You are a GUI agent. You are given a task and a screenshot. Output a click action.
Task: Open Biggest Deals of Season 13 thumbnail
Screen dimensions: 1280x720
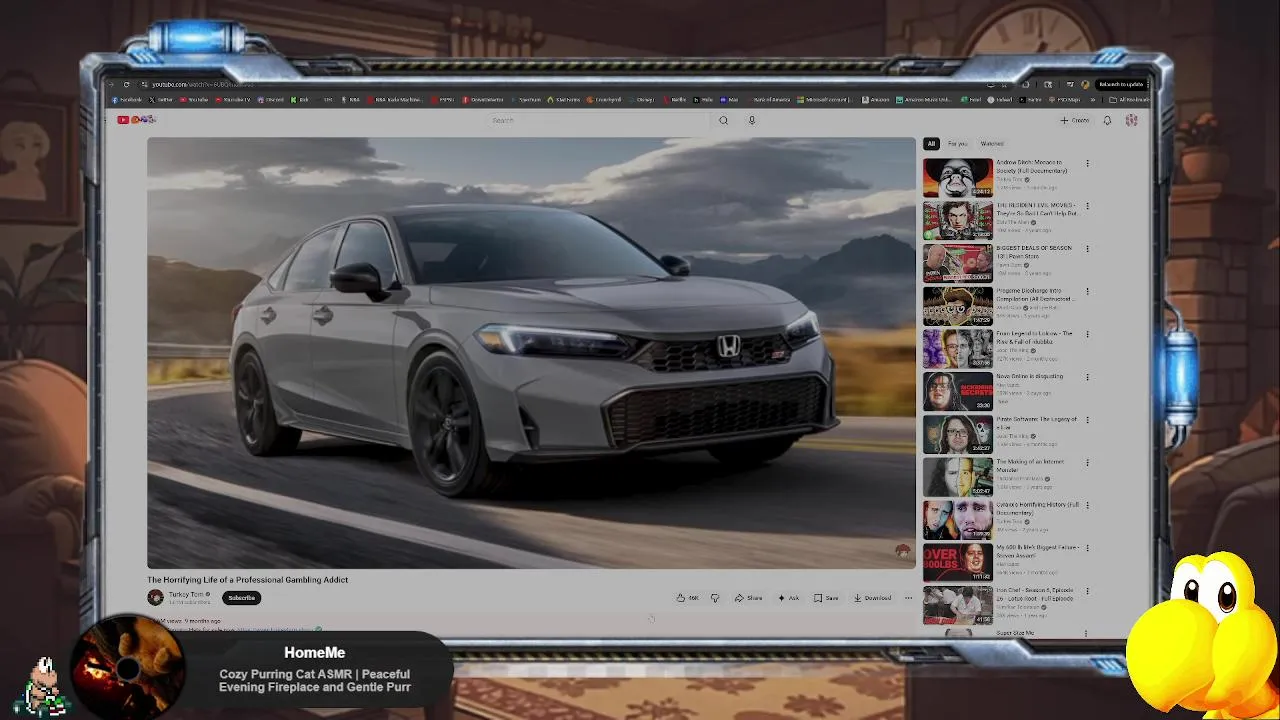pos(958,263)
